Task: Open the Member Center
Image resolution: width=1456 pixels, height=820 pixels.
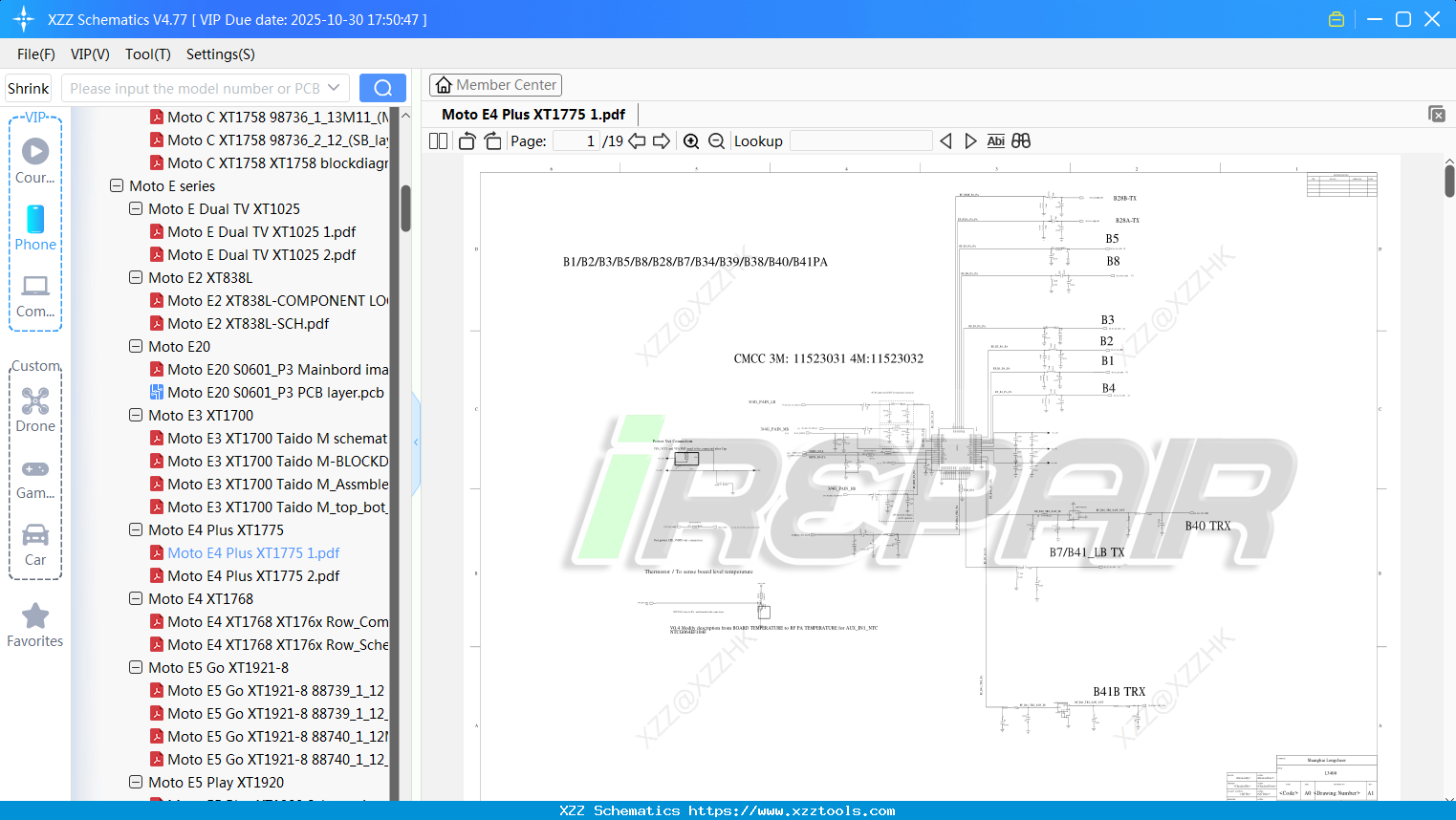Action: [495, 85]
